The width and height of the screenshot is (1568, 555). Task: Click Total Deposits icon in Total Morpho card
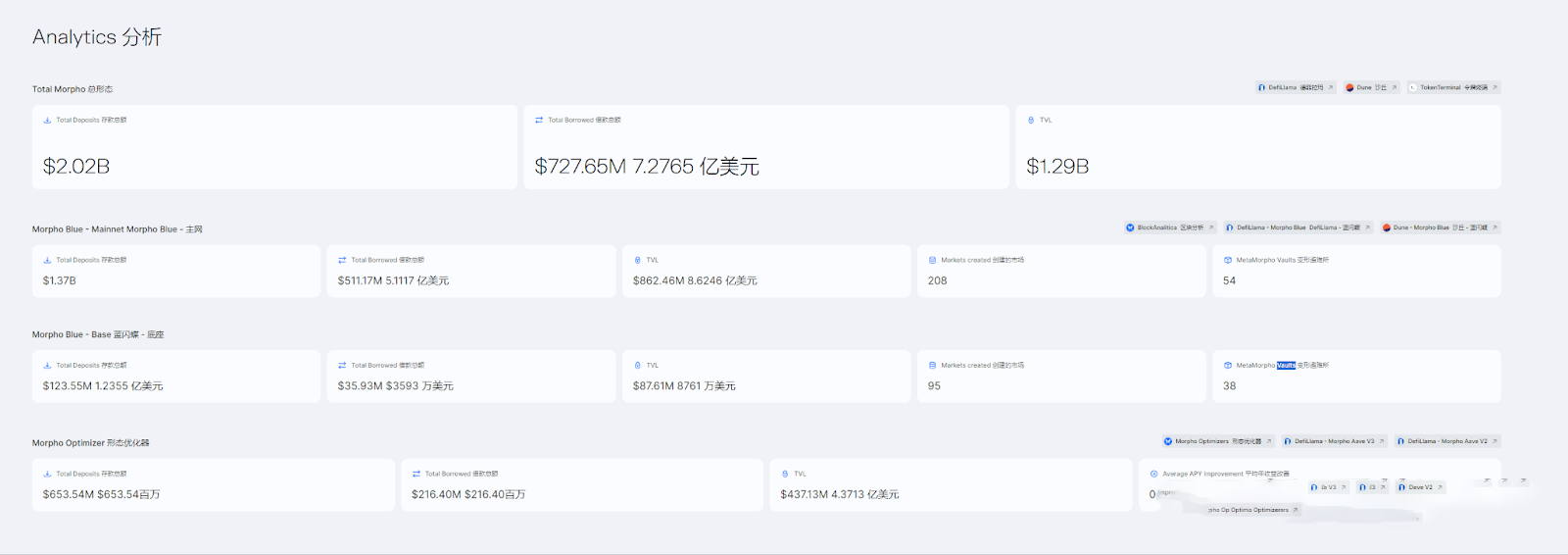coord(47,121)
